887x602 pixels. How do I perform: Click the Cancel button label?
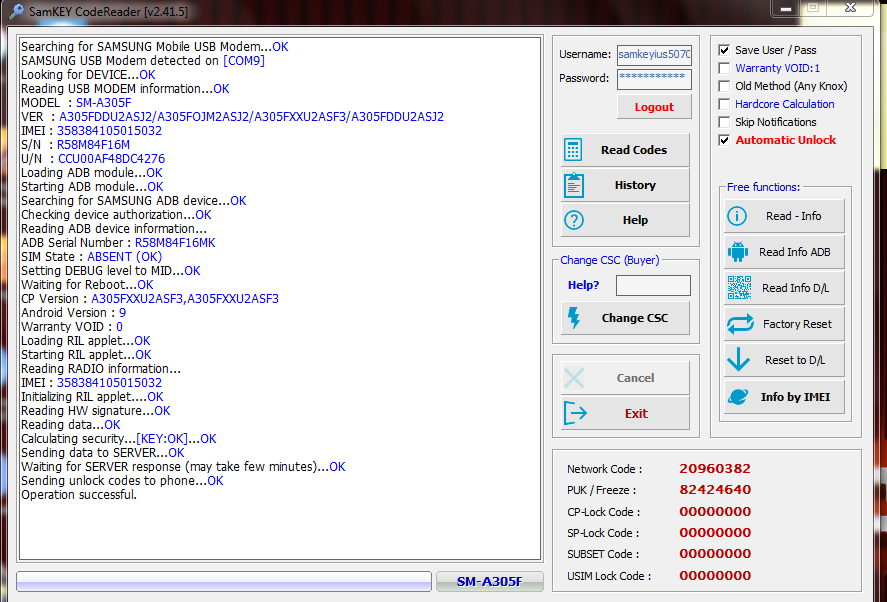pyautogui.click(x=635, y=378)
